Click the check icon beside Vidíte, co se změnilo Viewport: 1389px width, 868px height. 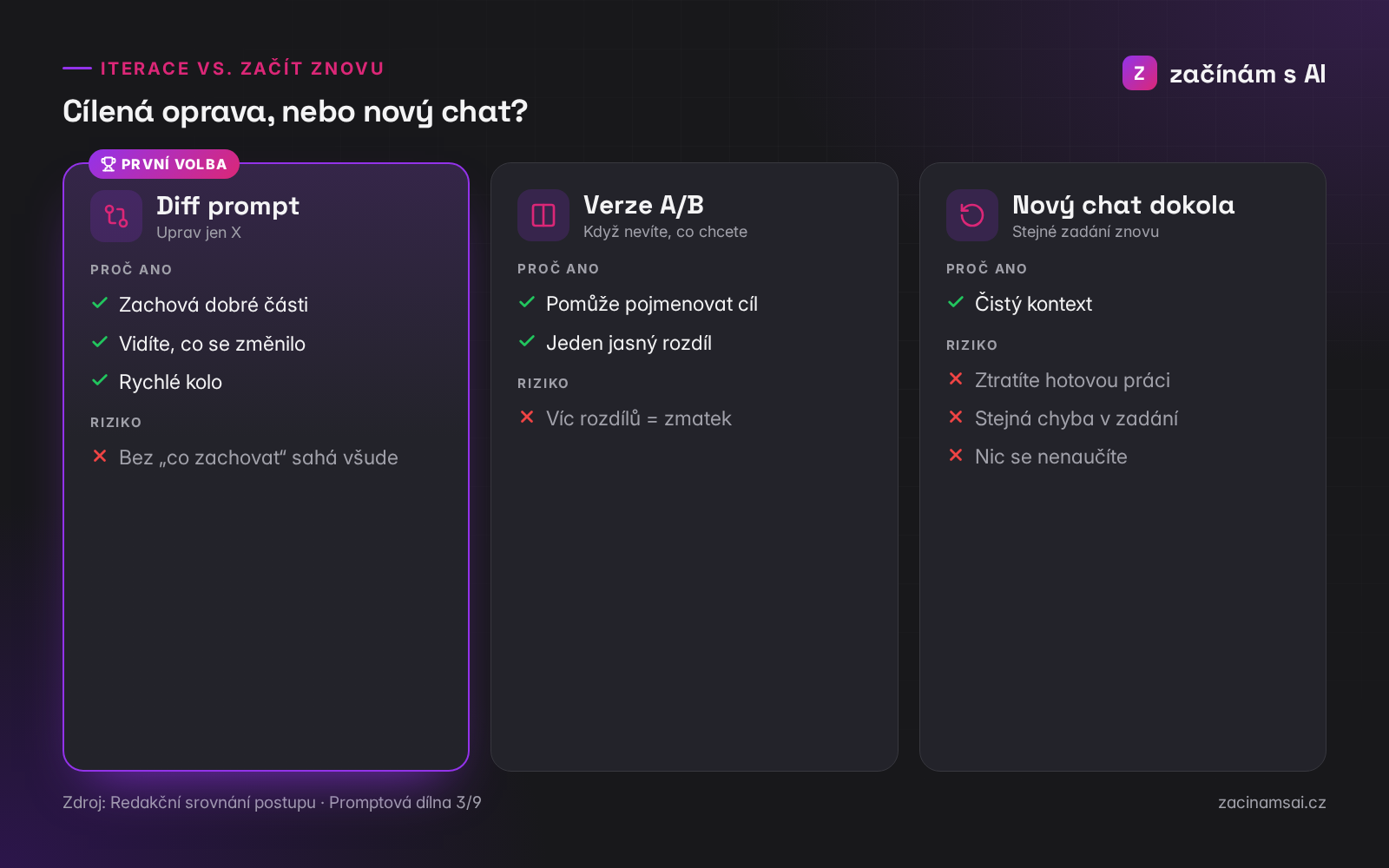click(100, 342)
